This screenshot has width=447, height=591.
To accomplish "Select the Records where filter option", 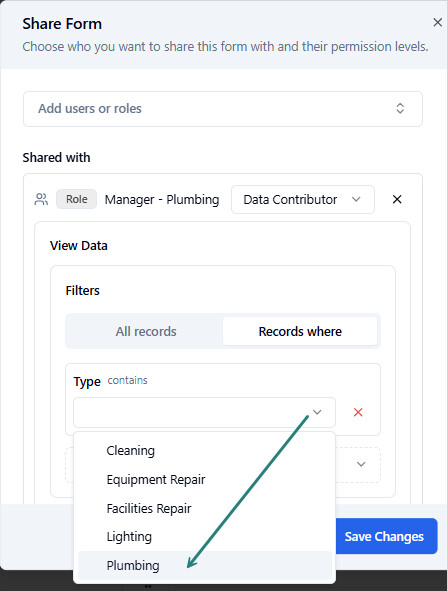I will coord(300,331).
